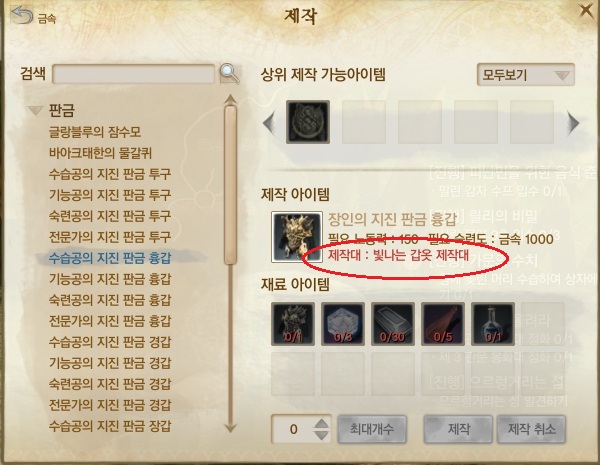Image resolution: width=600 pixels, height=465 pixels.
Task: Select the crystal block material showing 0/3
Action: point(343,324)
